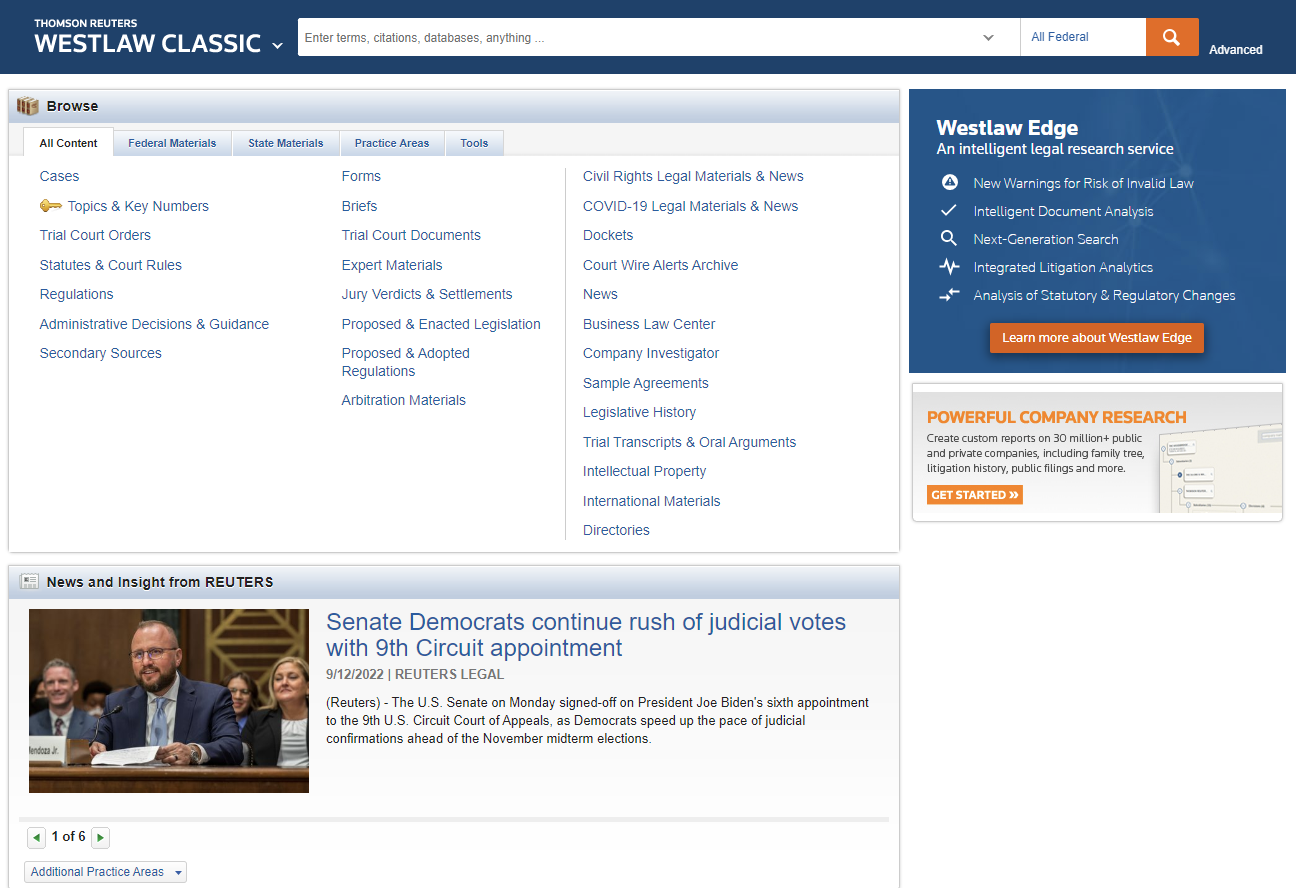Open Topics & Key Numbers
1296x888 pixels.
tap(138, 206)
